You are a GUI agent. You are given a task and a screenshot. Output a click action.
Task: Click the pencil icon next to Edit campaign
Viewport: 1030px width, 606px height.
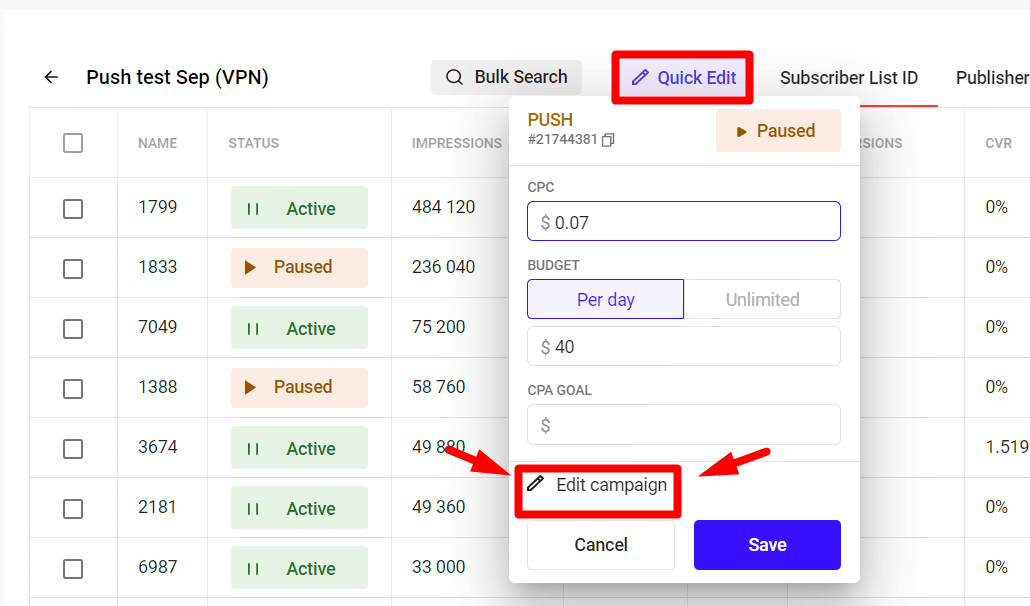536,484
